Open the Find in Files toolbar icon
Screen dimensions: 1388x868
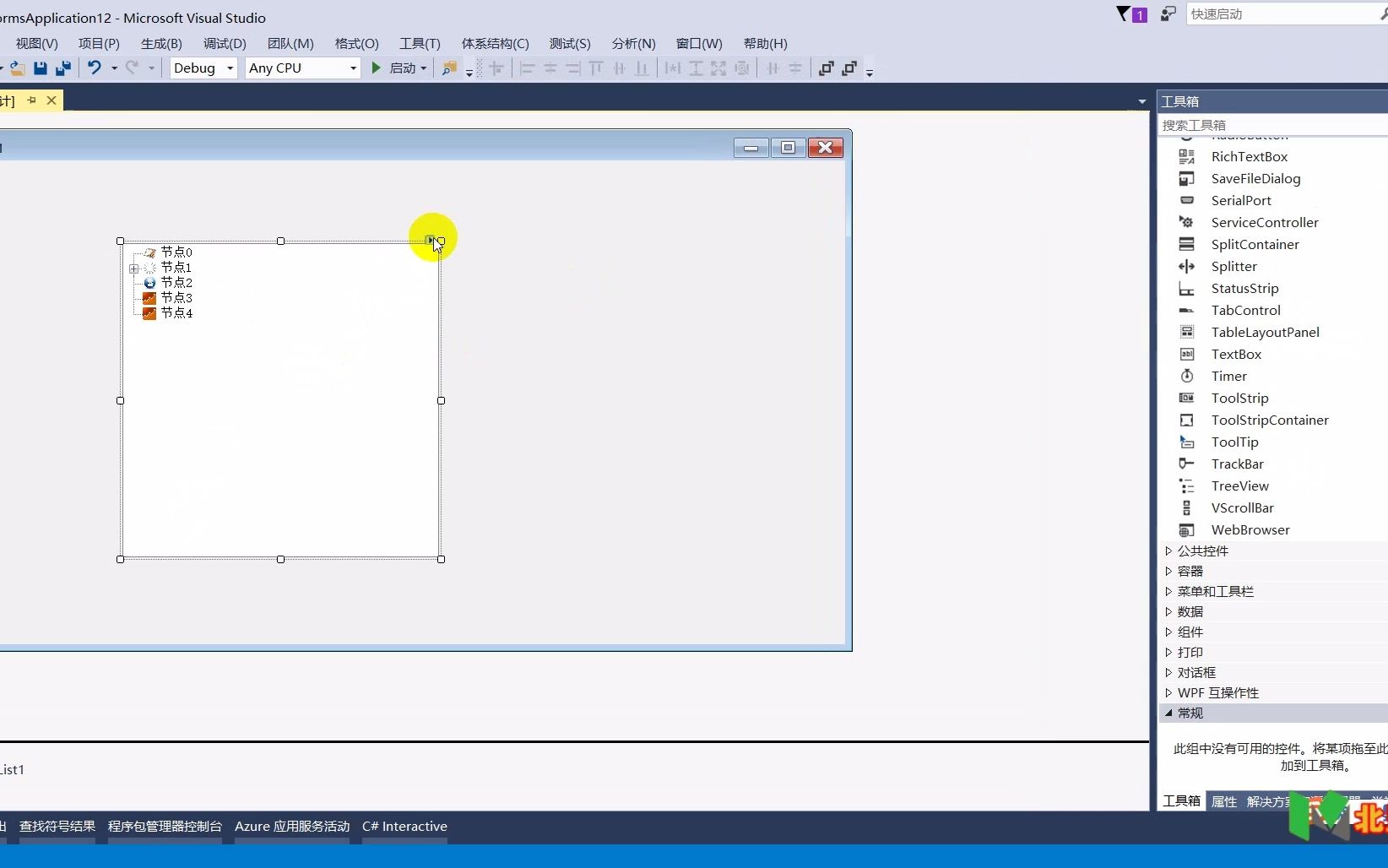[449, 68]
